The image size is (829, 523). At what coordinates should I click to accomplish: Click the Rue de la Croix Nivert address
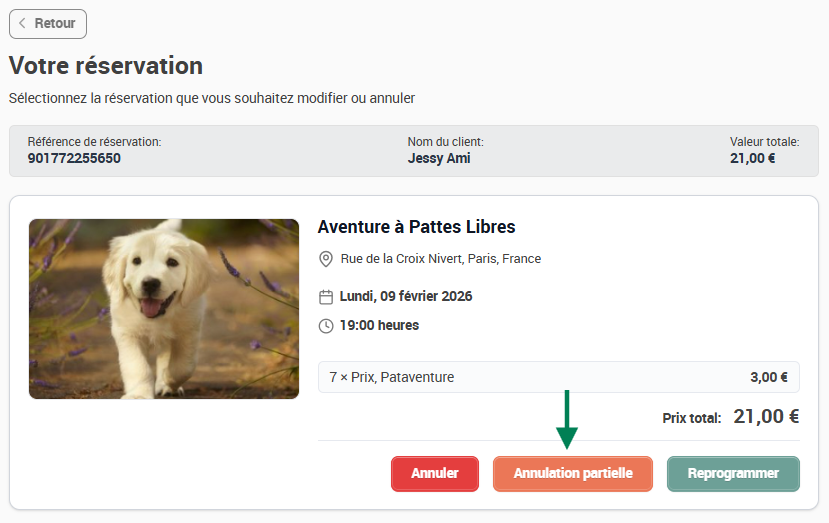[440, 259]
